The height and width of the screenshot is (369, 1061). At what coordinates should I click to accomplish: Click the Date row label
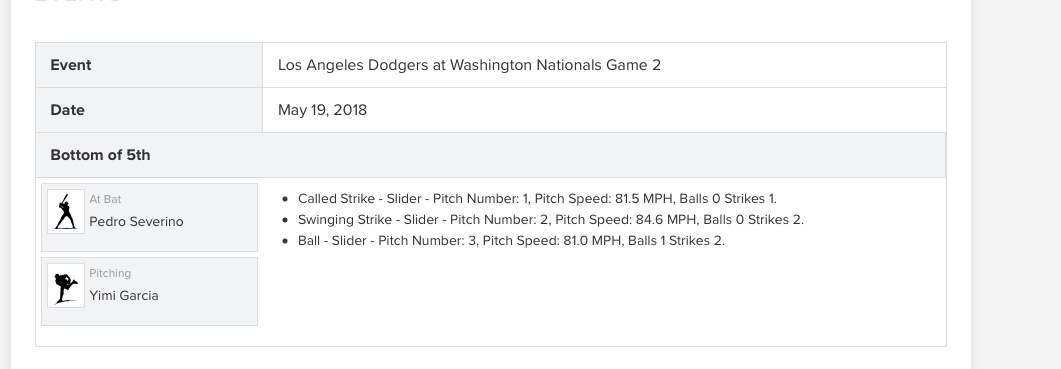67,110
